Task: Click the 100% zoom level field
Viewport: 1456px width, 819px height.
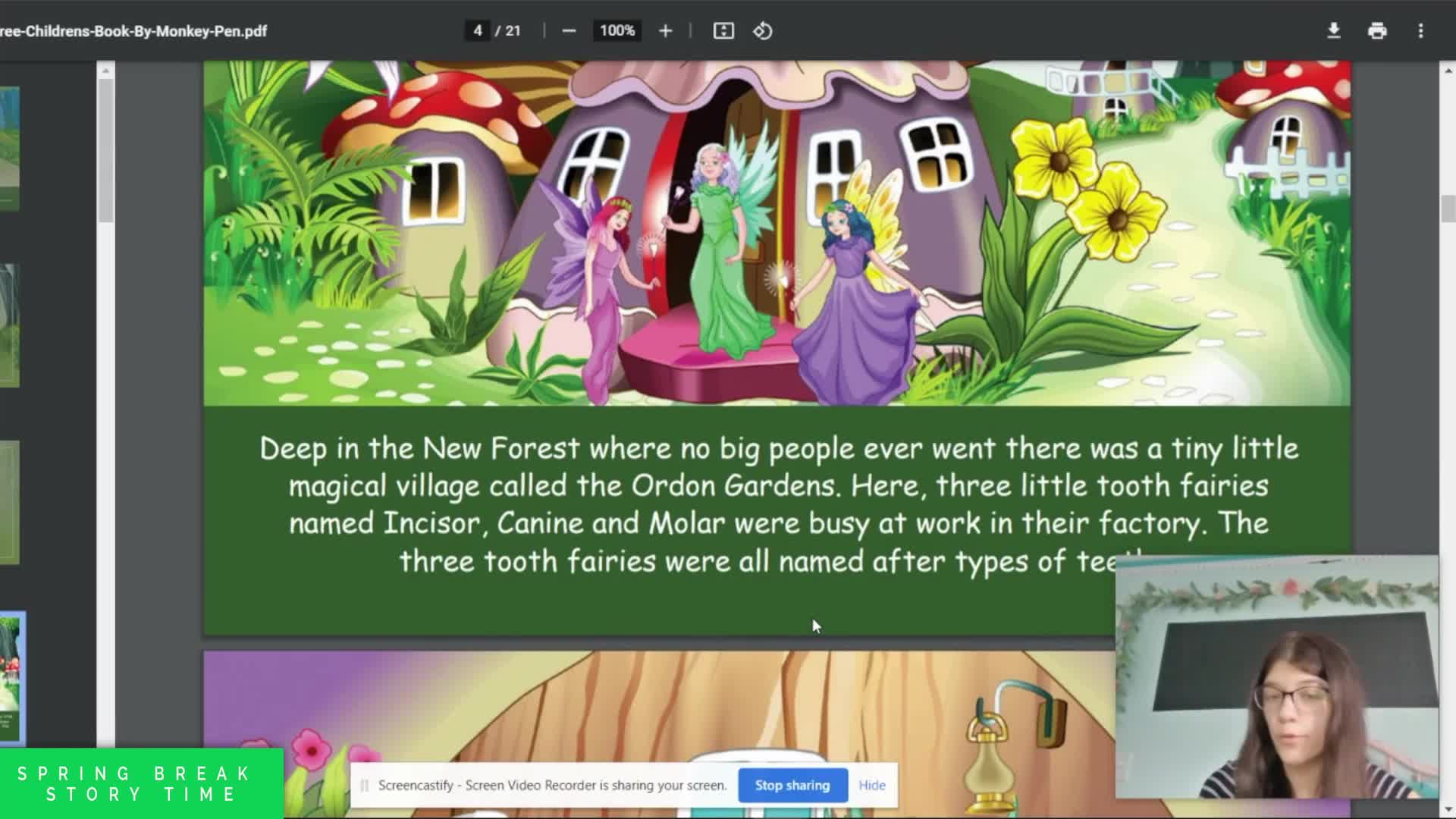Action: point(617,31)
